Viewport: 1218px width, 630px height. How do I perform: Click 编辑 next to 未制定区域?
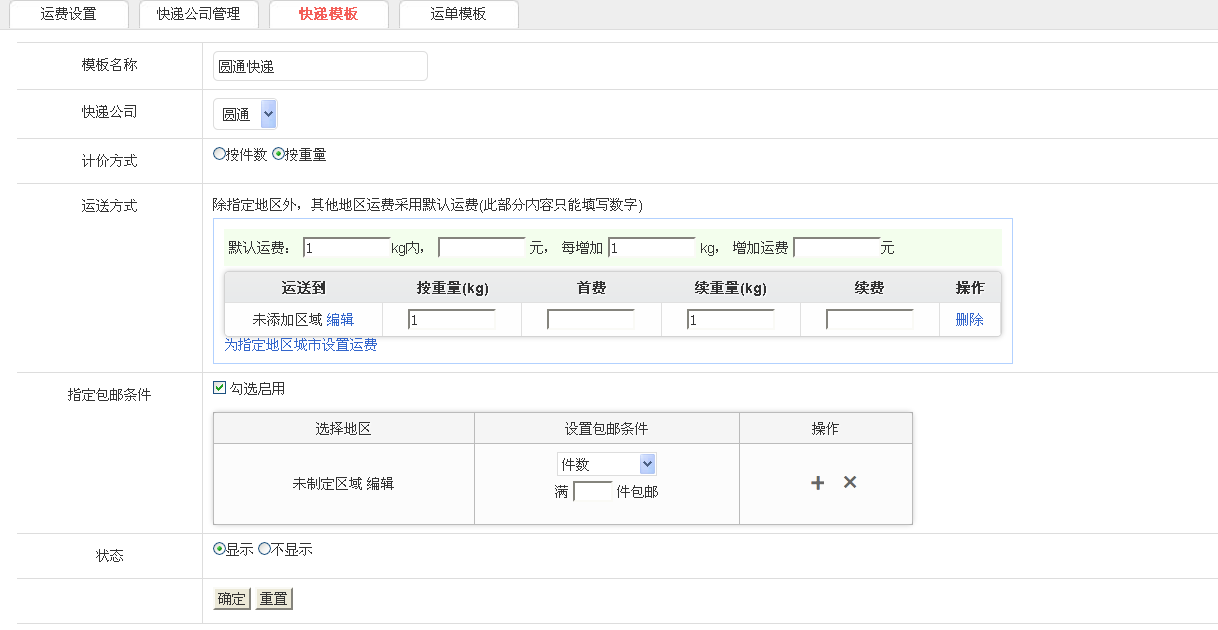(x=380, y=484)
